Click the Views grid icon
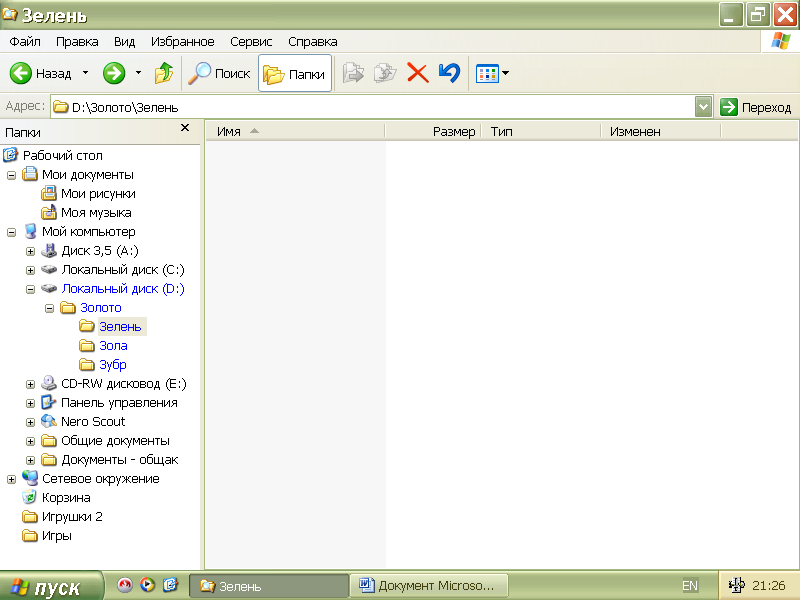Viewport: 800px width, 600px height. point(487,74)
